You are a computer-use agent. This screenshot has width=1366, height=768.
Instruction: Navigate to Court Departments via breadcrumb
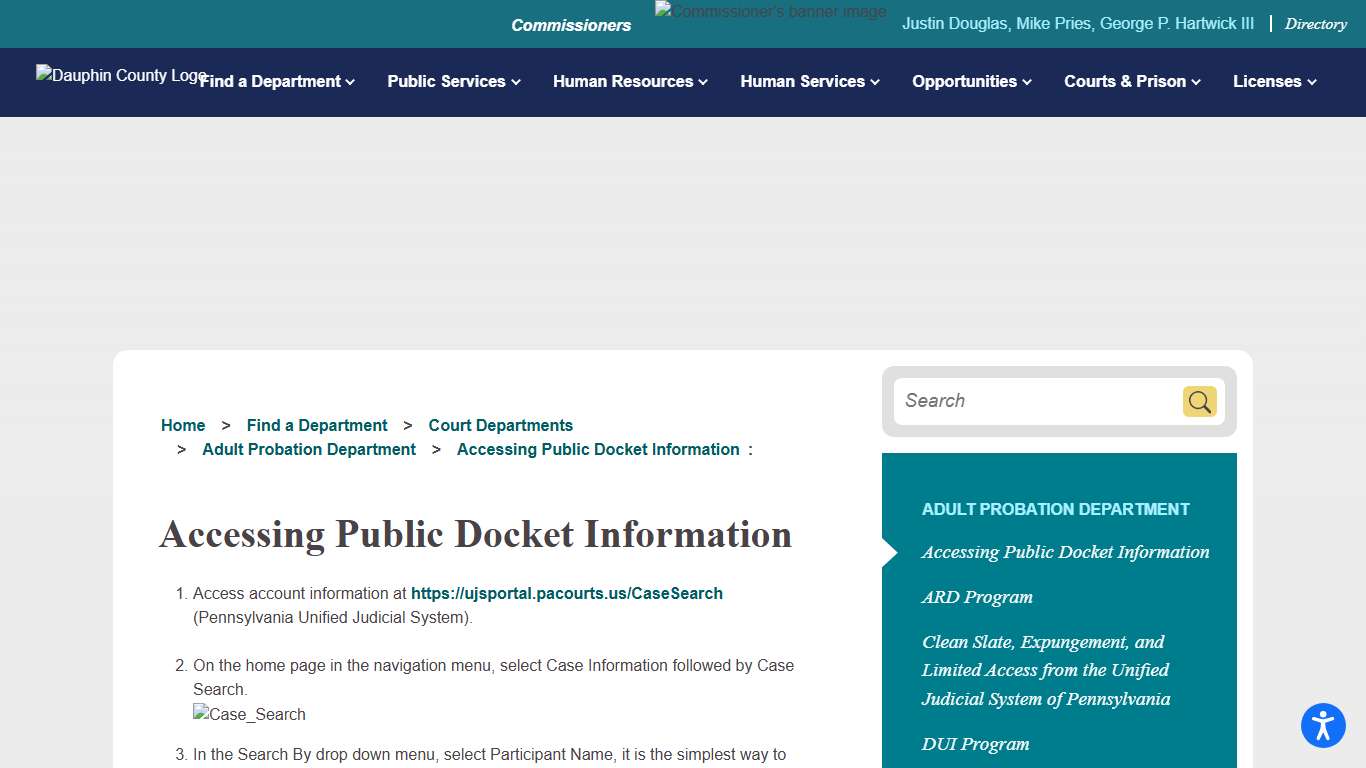click(500, 425)
